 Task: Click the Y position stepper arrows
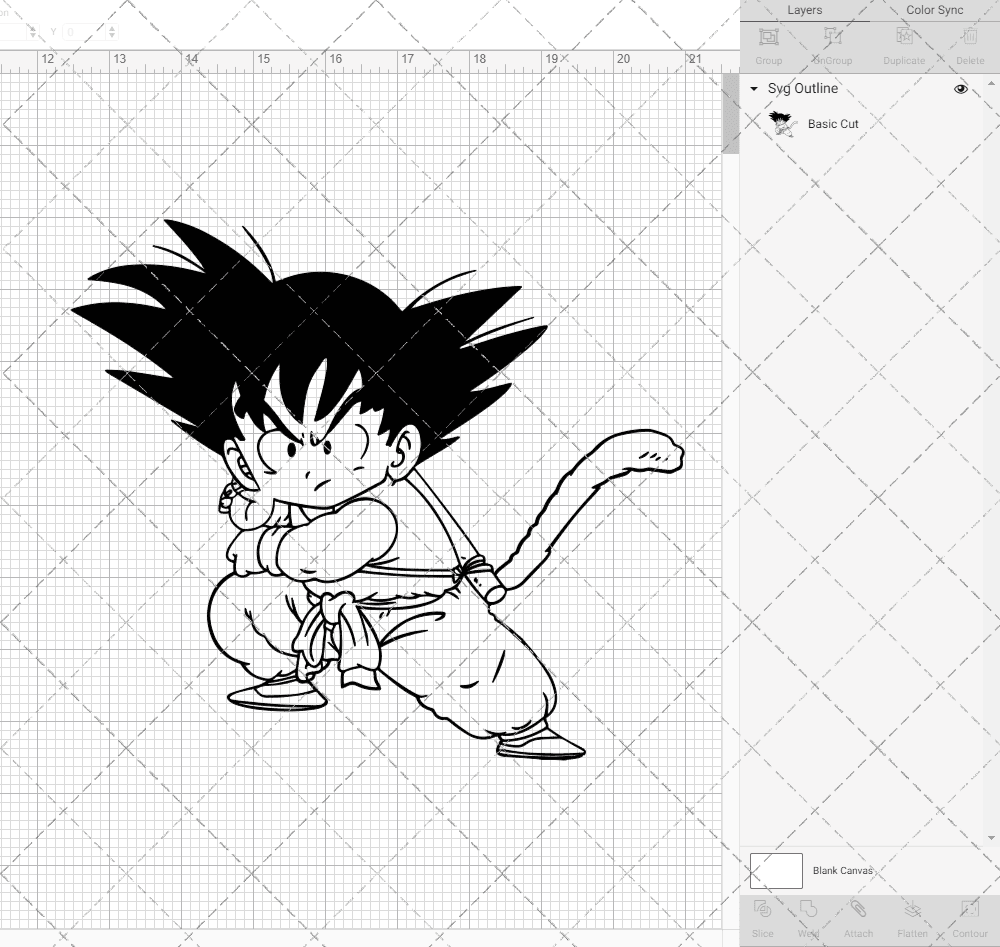coord(112,31)
